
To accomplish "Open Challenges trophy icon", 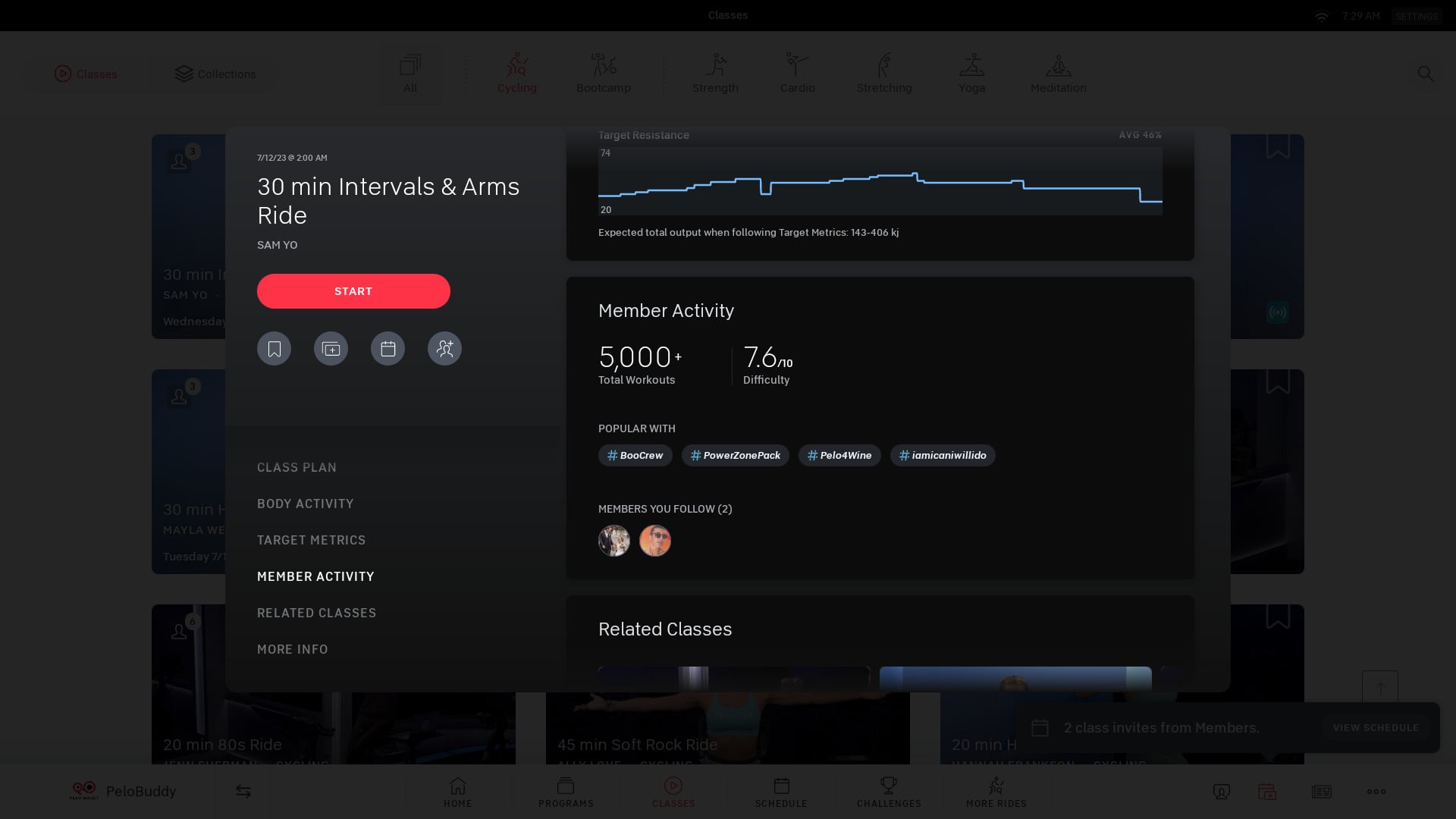I will [x=888, y=791].
